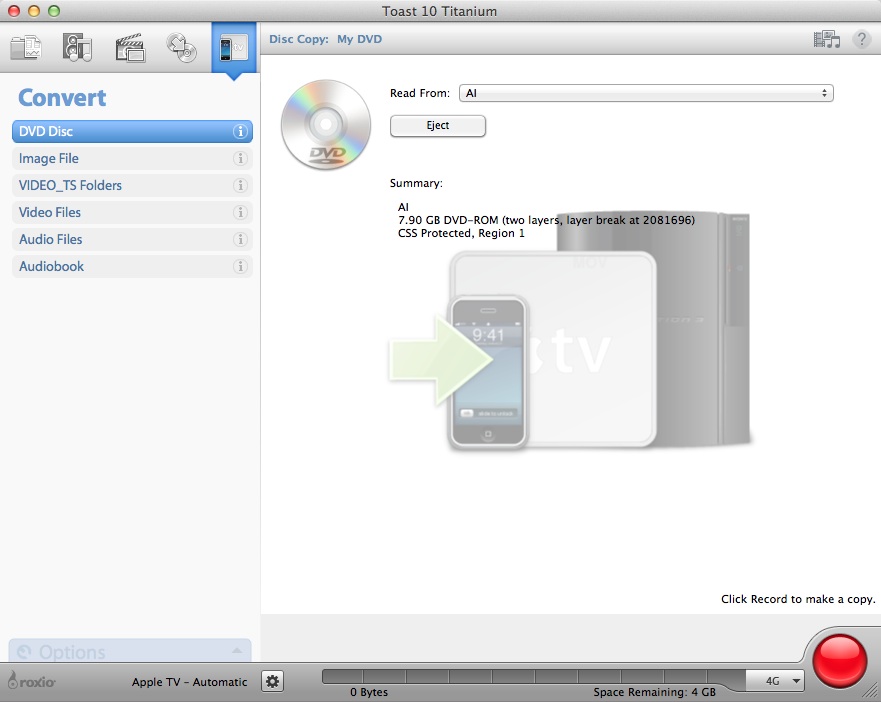
Task: Select Audio Files in Convert list
Action: click(x=132, y=239)
